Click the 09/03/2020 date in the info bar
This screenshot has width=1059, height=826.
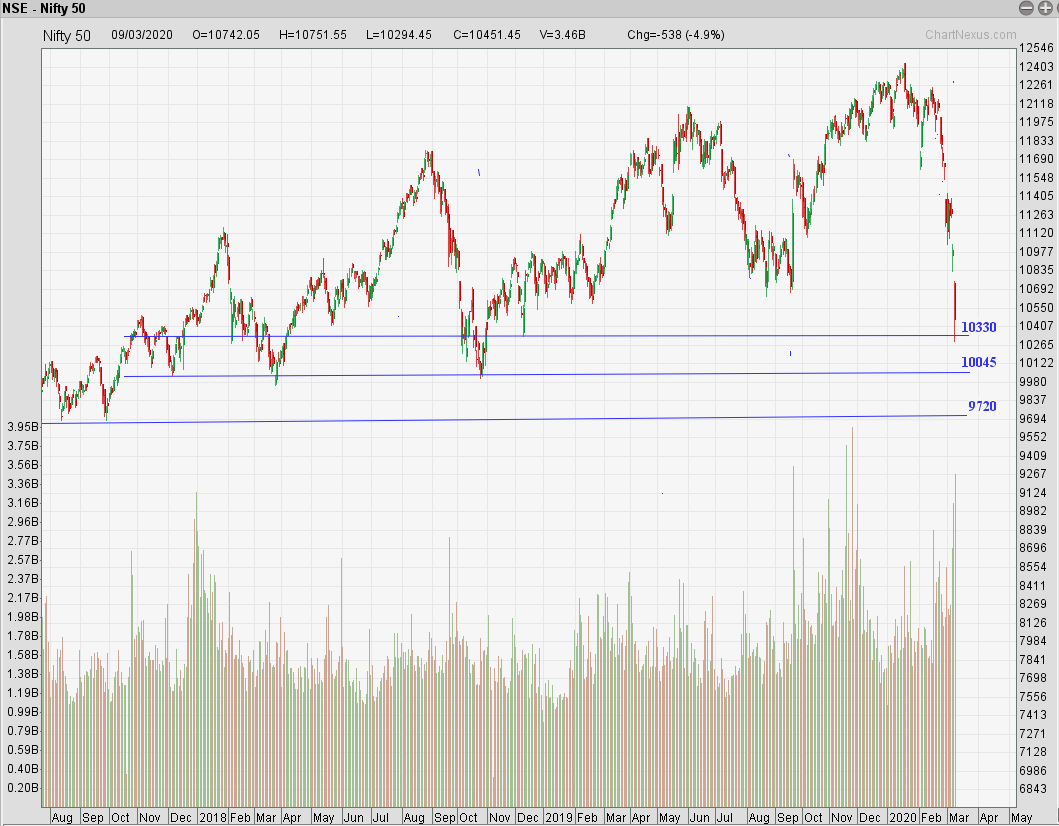click(x=142, y=35)
